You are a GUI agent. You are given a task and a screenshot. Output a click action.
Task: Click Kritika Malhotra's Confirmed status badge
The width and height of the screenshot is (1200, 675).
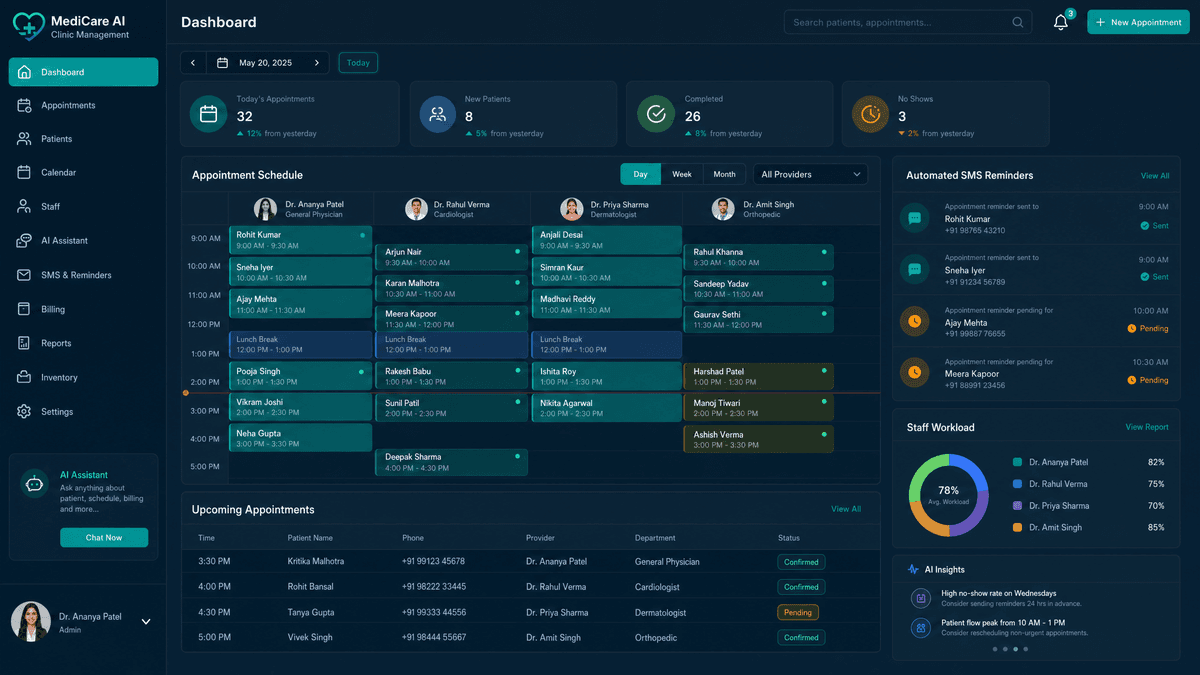coord(801,562)
